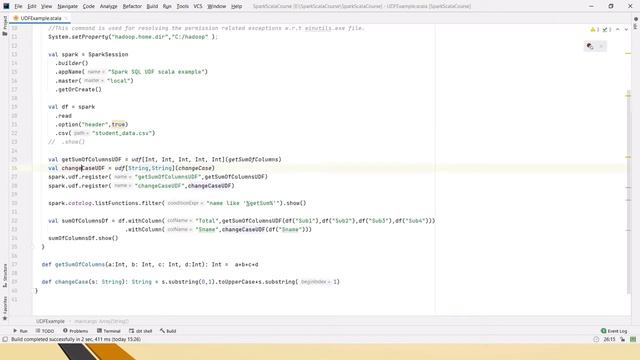Click the green checkmark typo indicator

point(607,29)
